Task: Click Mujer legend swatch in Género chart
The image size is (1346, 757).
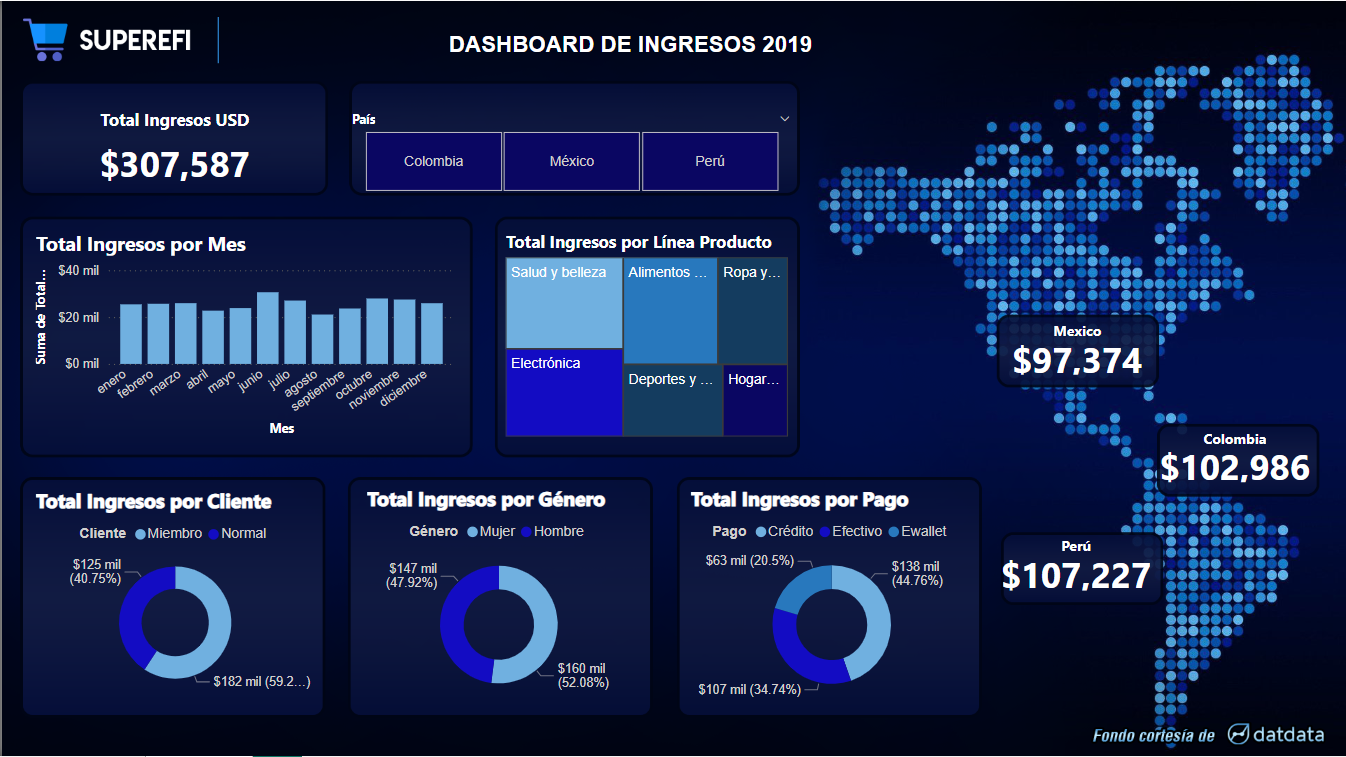Action: [472, 532]
